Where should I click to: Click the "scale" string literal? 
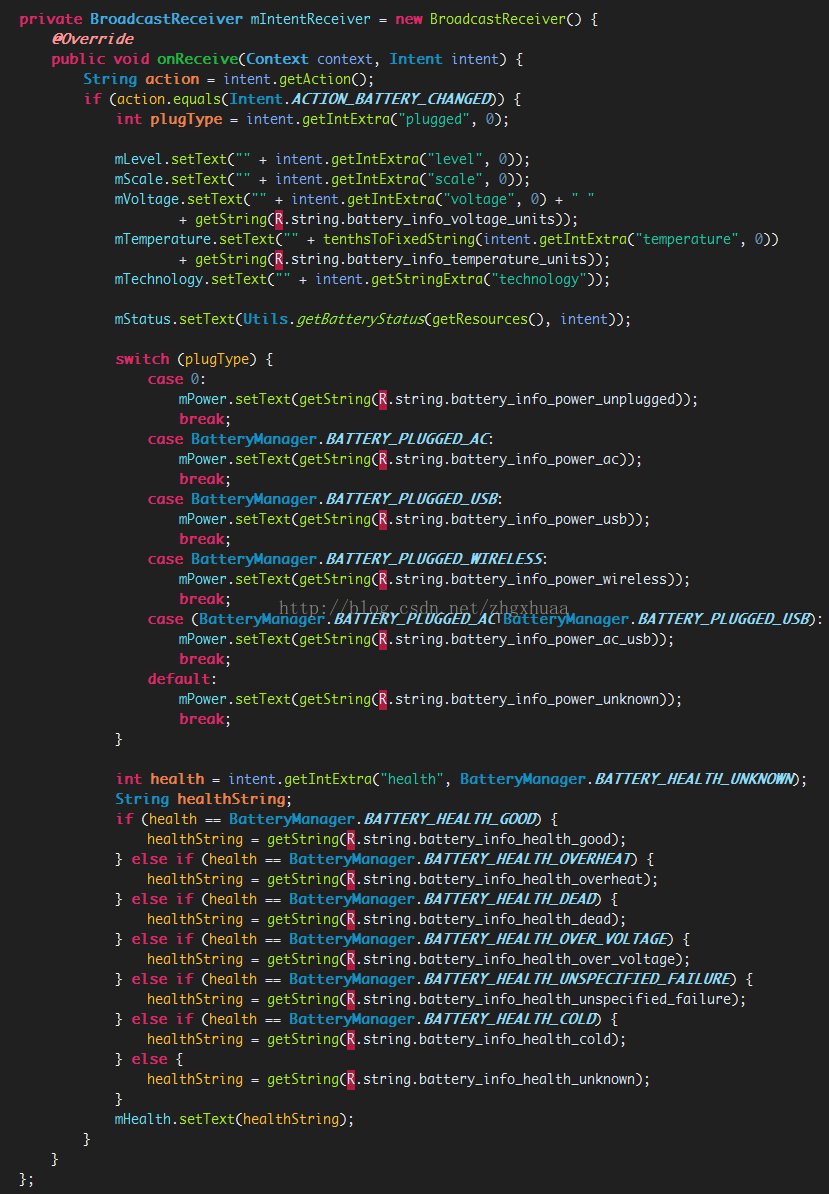(455, 179)
